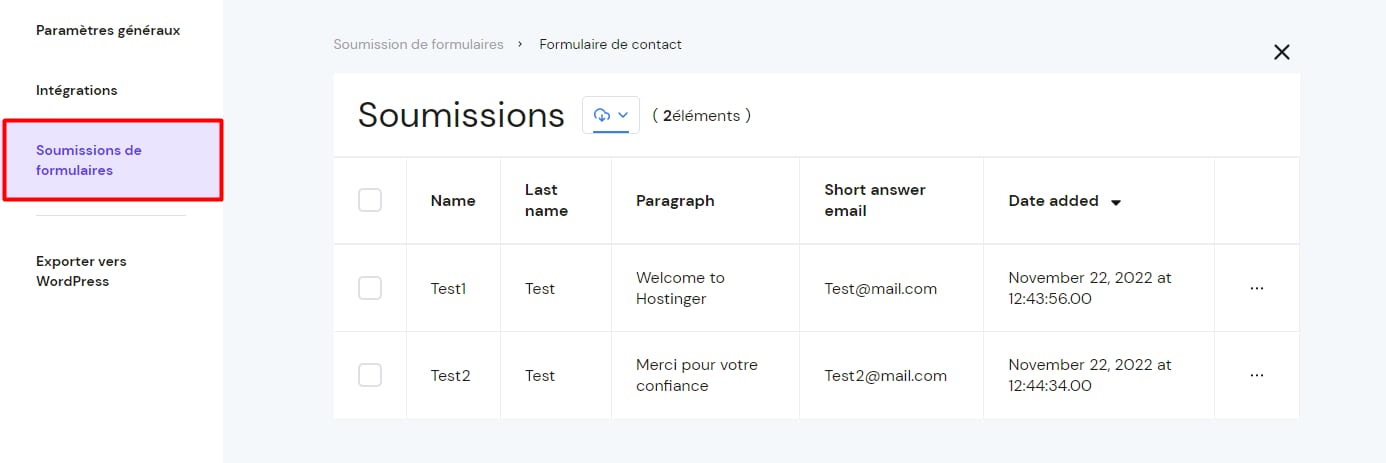1386x463 pixels.
Task: Select Soumissions de formulaires sidebar item
Action: pos(112,160)
